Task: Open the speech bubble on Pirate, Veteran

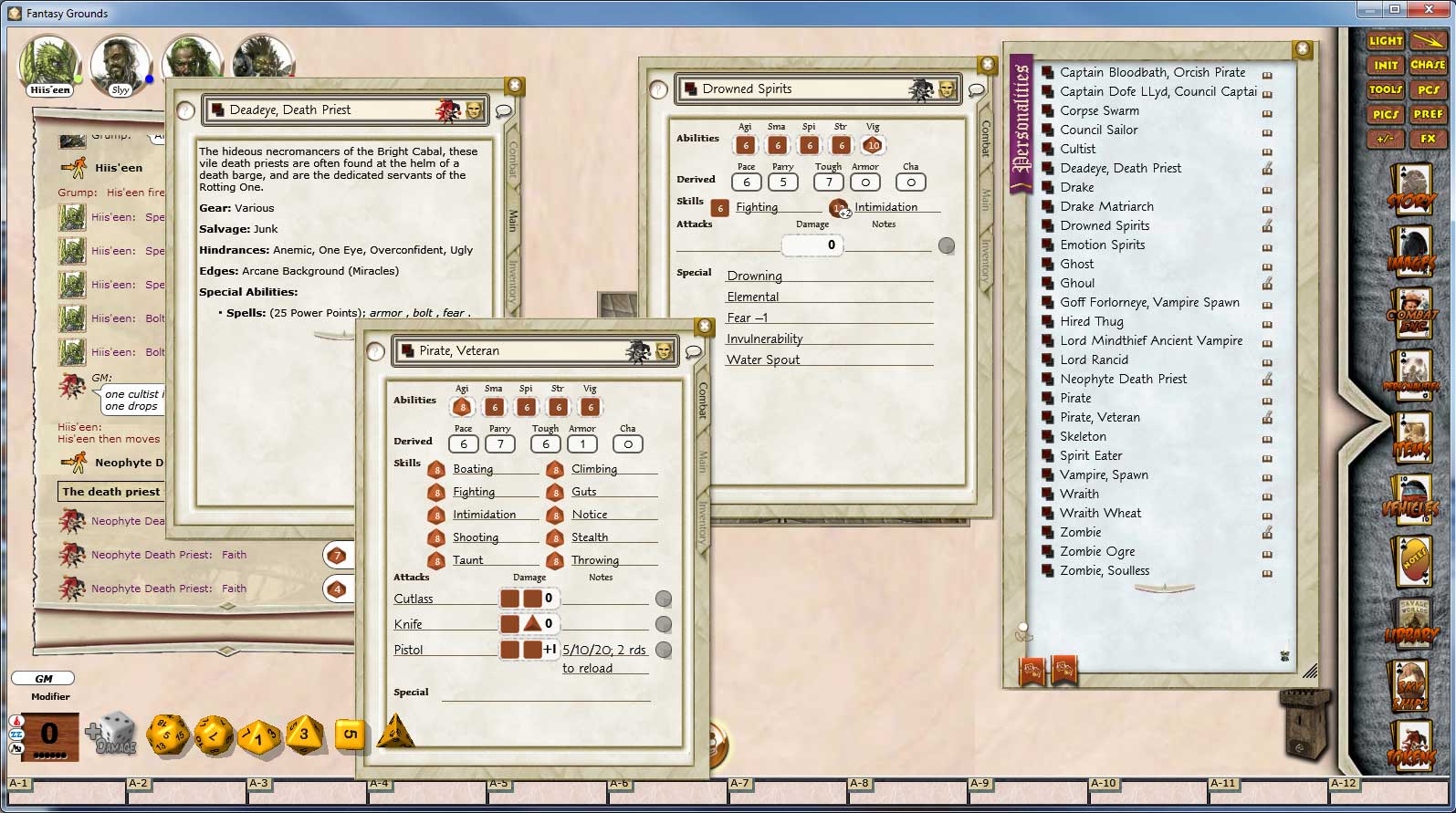Action: (694, 351)
